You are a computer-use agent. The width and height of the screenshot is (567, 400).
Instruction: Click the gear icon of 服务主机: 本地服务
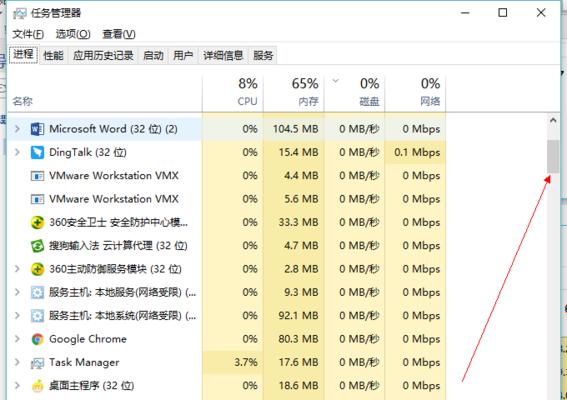point(37,292)
